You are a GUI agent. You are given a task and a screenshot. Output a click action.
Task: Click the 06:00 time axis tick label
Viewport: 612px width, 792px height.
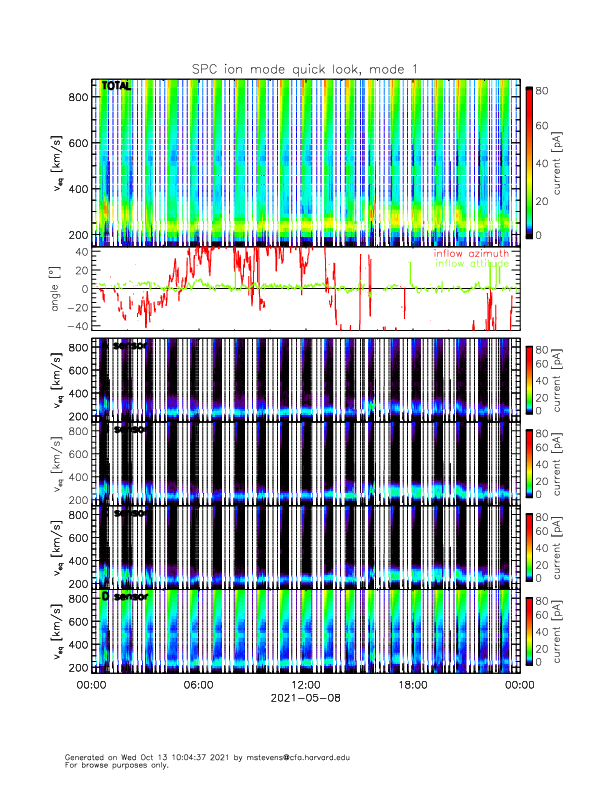click(x=198, y=685)
